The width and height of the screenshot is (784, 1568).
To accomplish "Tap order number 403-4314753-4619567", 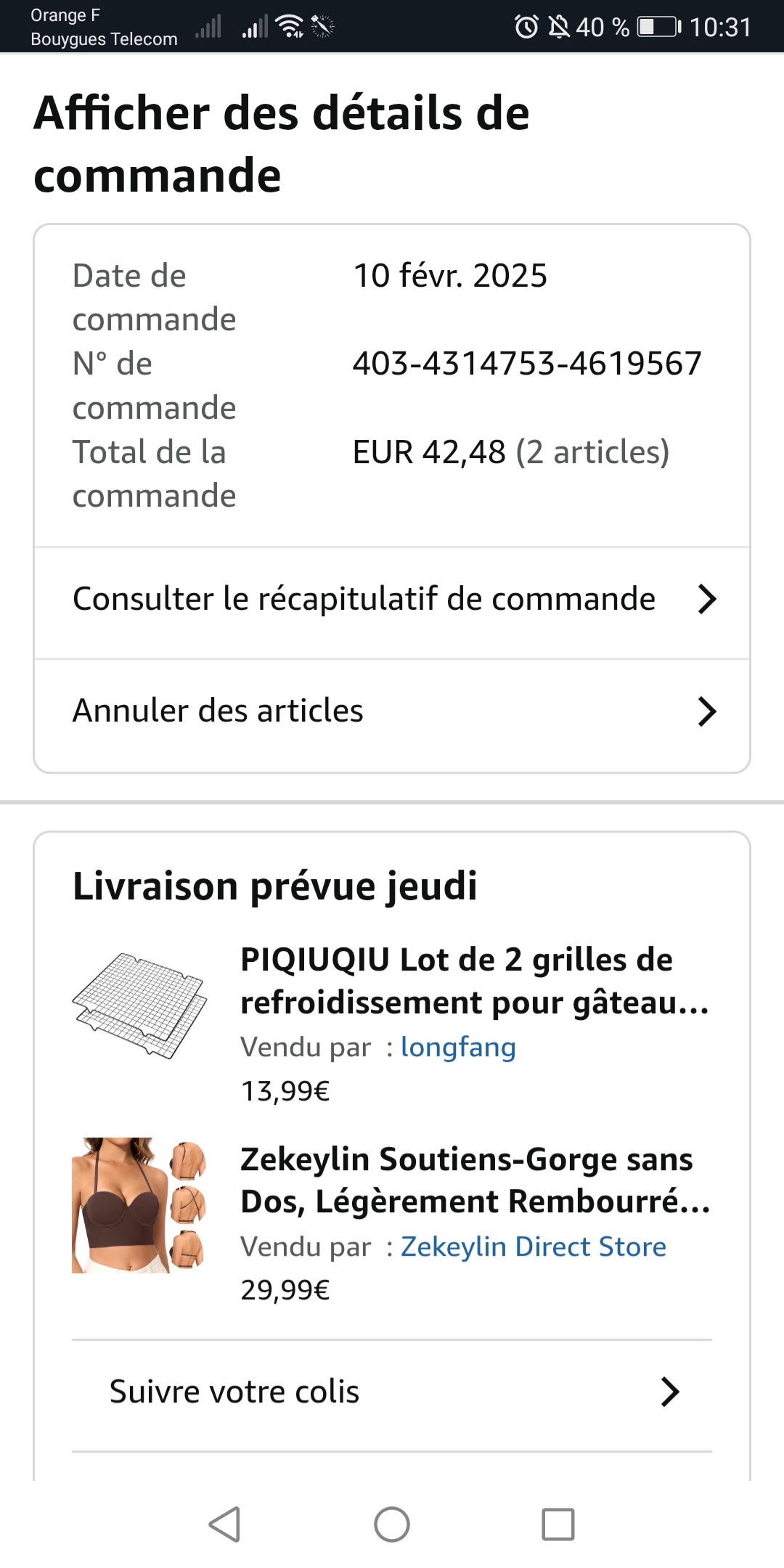I will click(527, 364).
